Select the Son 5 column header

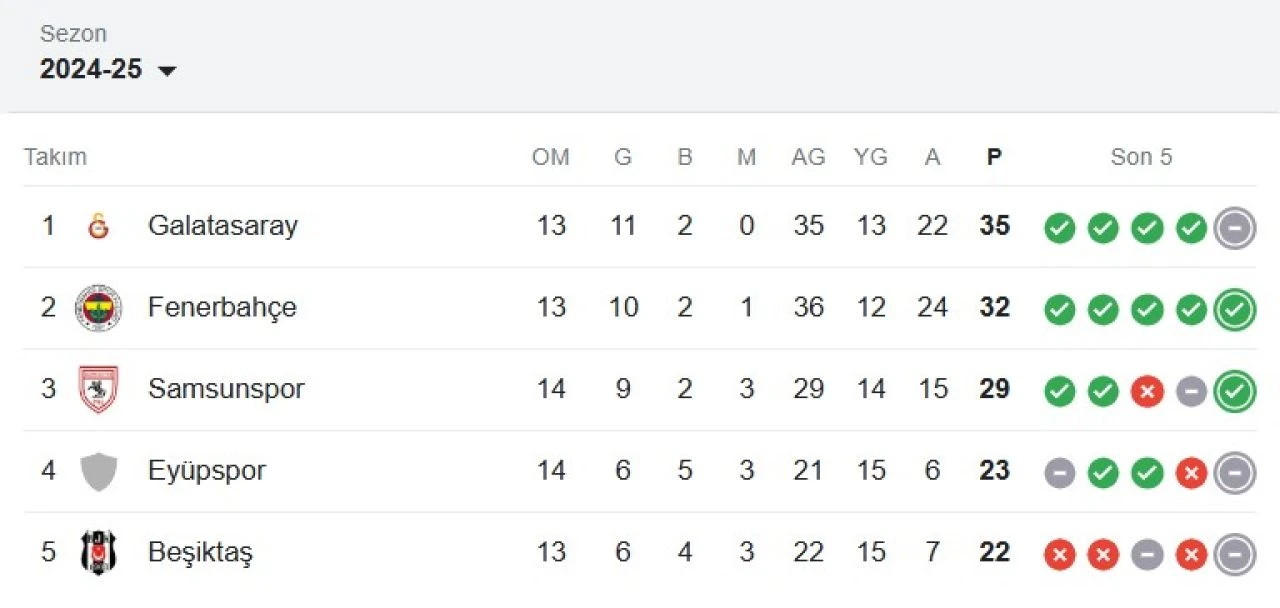coord(1141,157)
